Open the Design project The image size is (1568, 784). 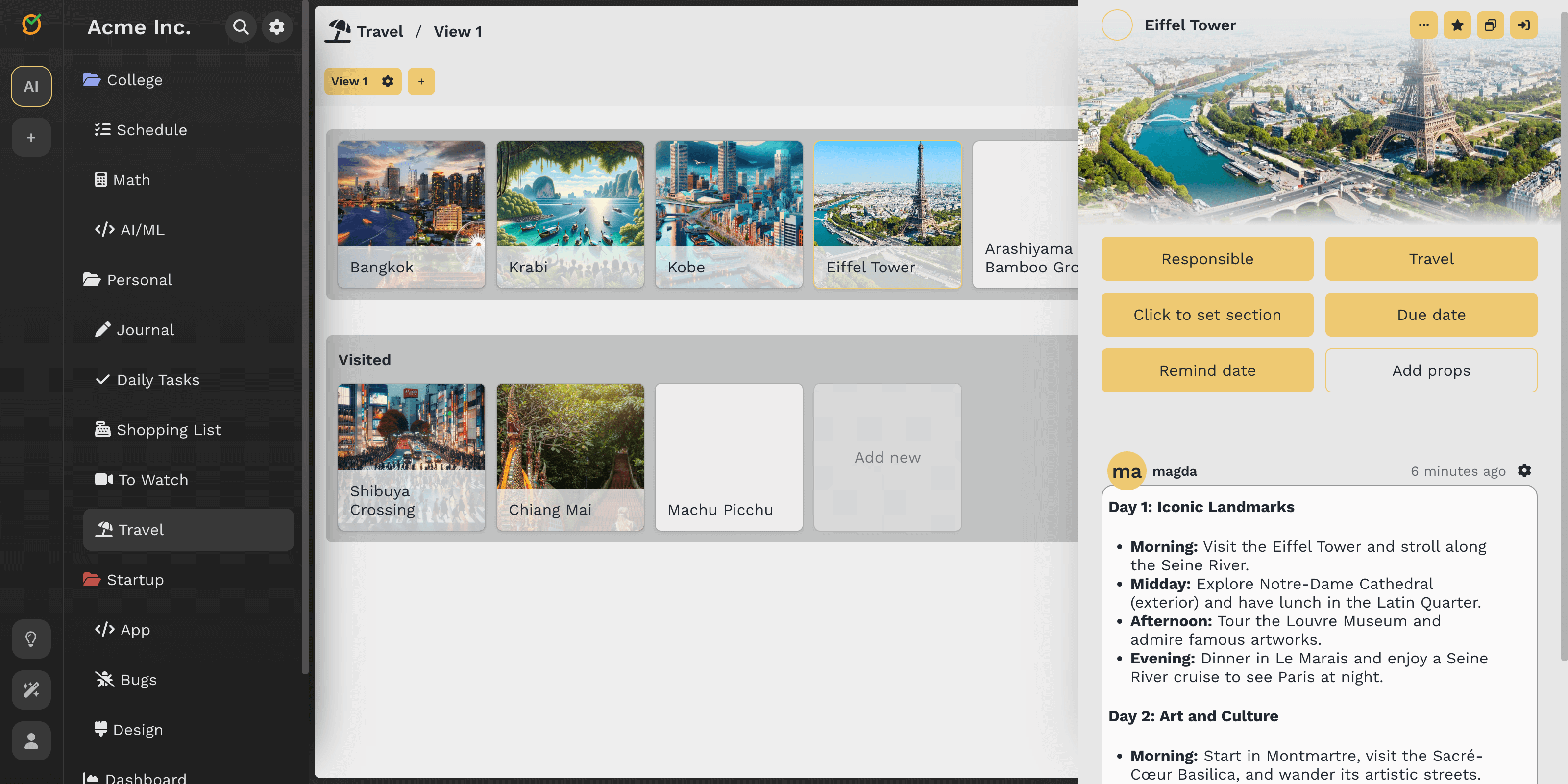(x=189, y=729)
